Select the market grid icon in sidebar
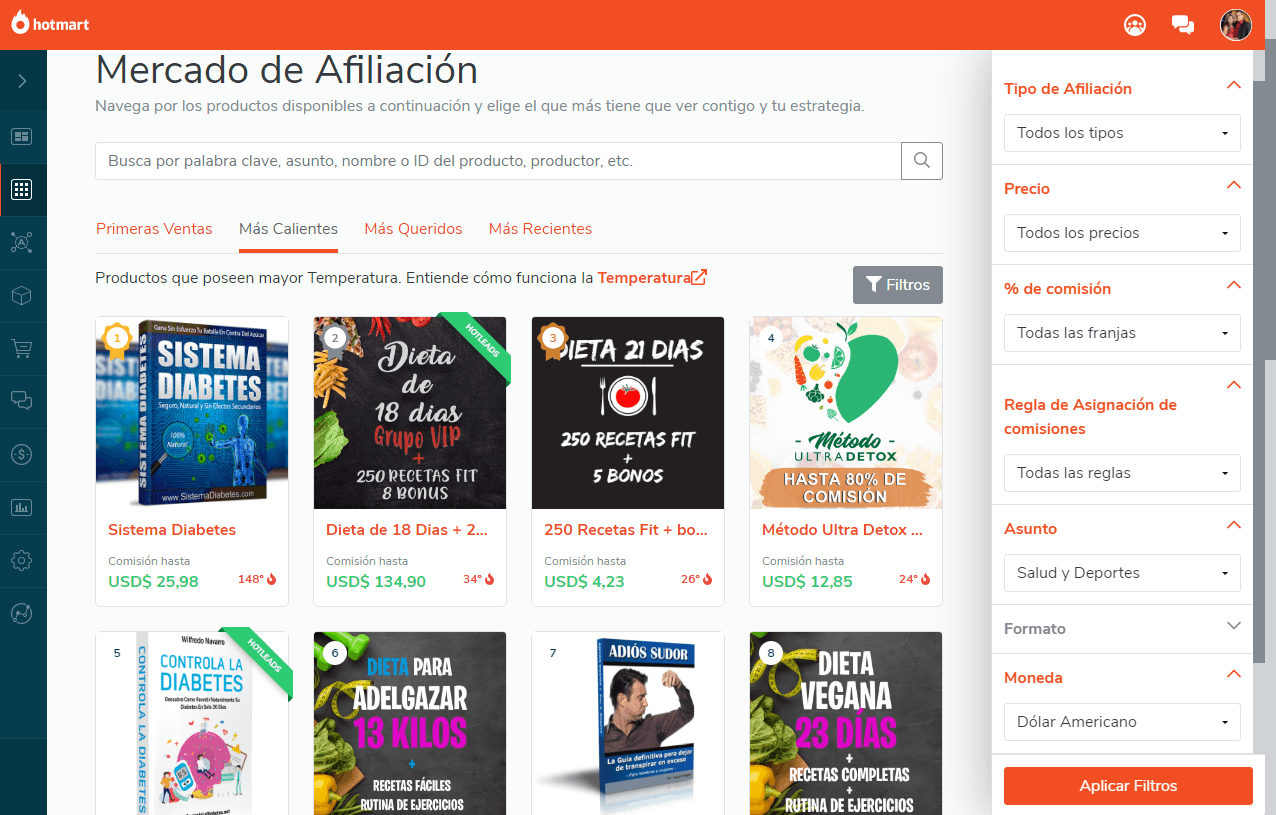The height and width of the screenshot is (815, 1276). pos(22,189)
